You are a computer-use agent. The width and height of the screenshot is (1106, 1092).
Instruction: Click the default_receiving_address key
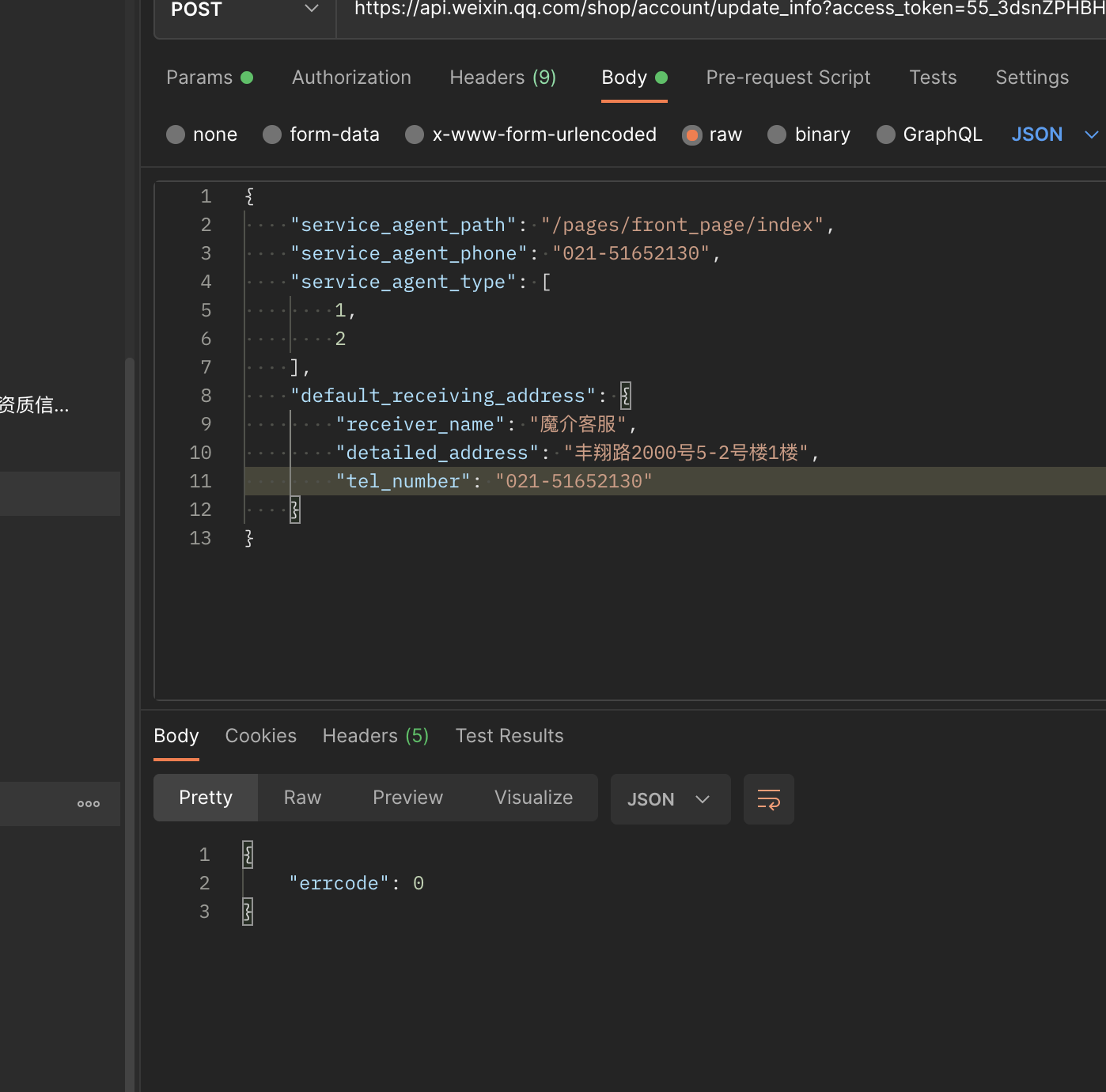pyautogui.click(x=443, y=396)
